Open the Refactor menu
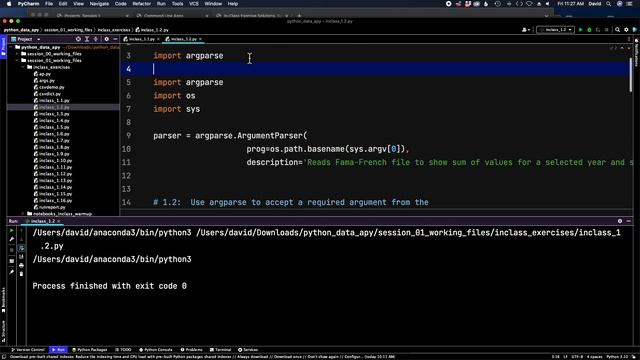Screen dimensions: 640x360 click(x=142, y=4)
